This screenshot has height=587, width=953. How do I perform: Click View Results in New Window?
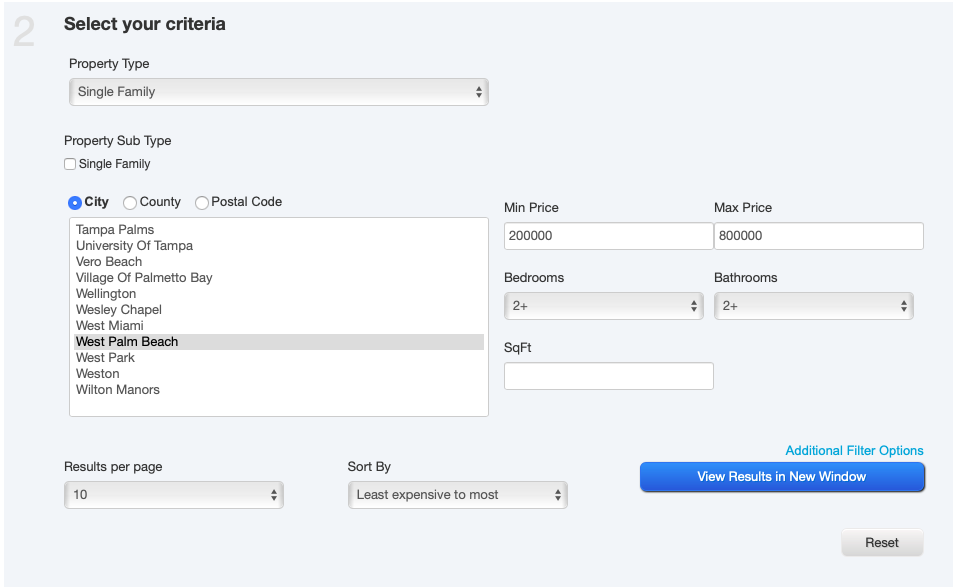tap(782, 477)
